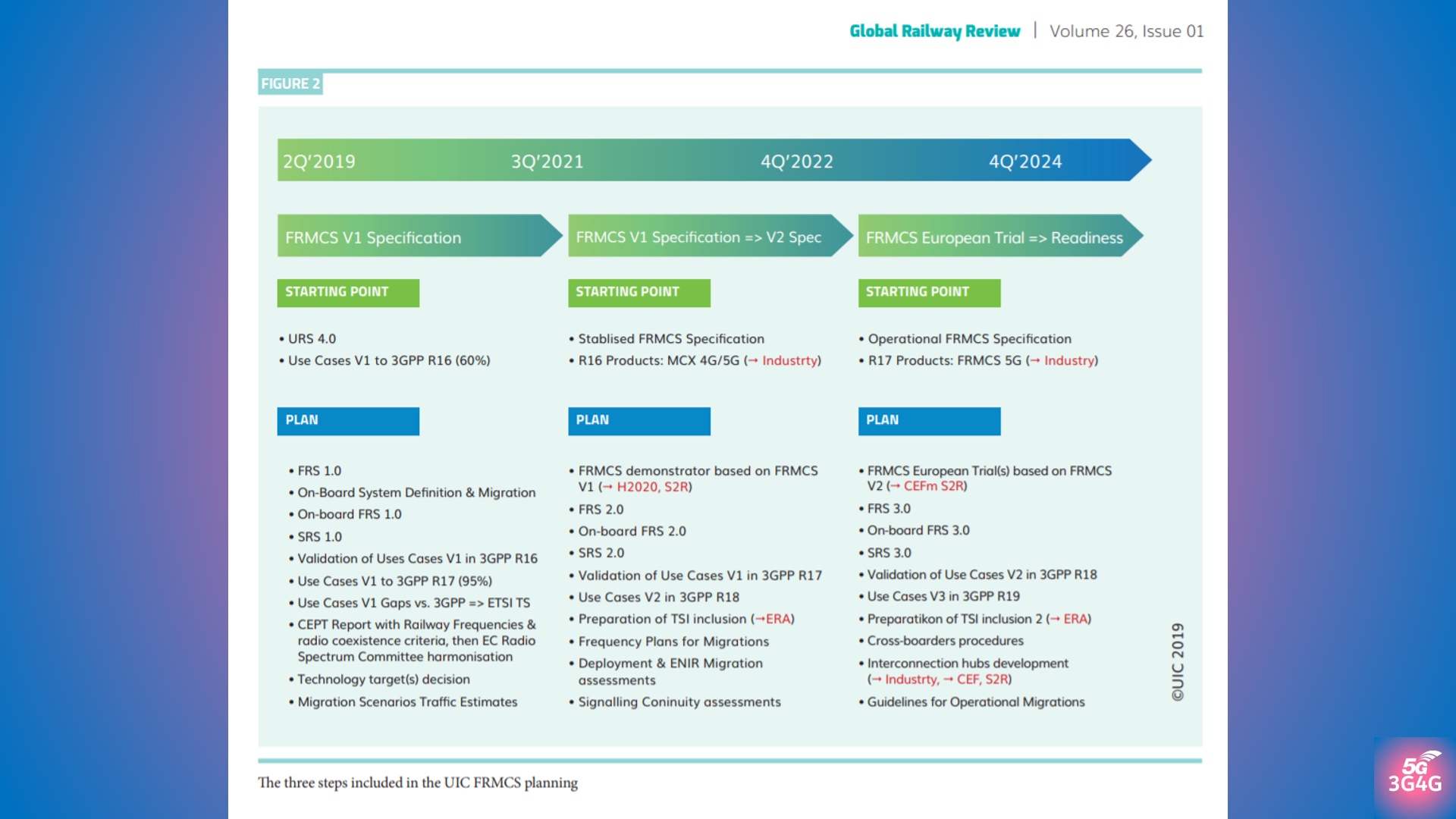Click the Global Railway Review title
Screen dimensions: 1456x819
[934, 31]
